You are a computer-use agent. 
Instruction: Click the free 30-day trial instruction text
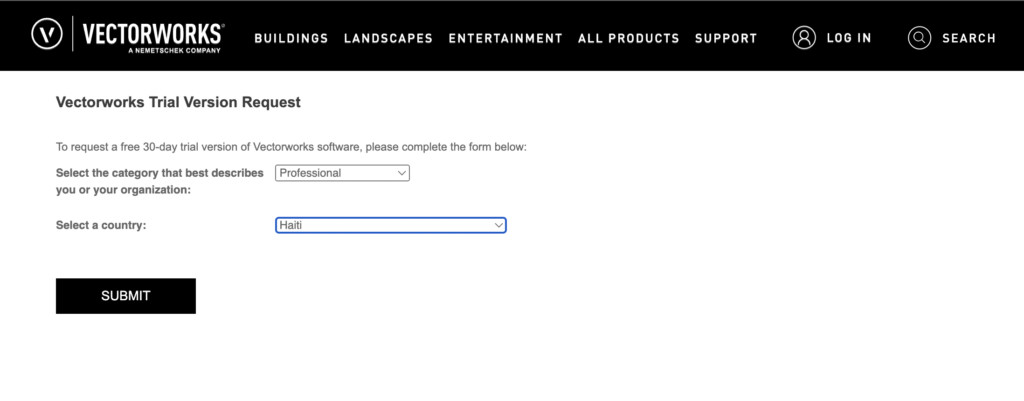pos(291,147)
